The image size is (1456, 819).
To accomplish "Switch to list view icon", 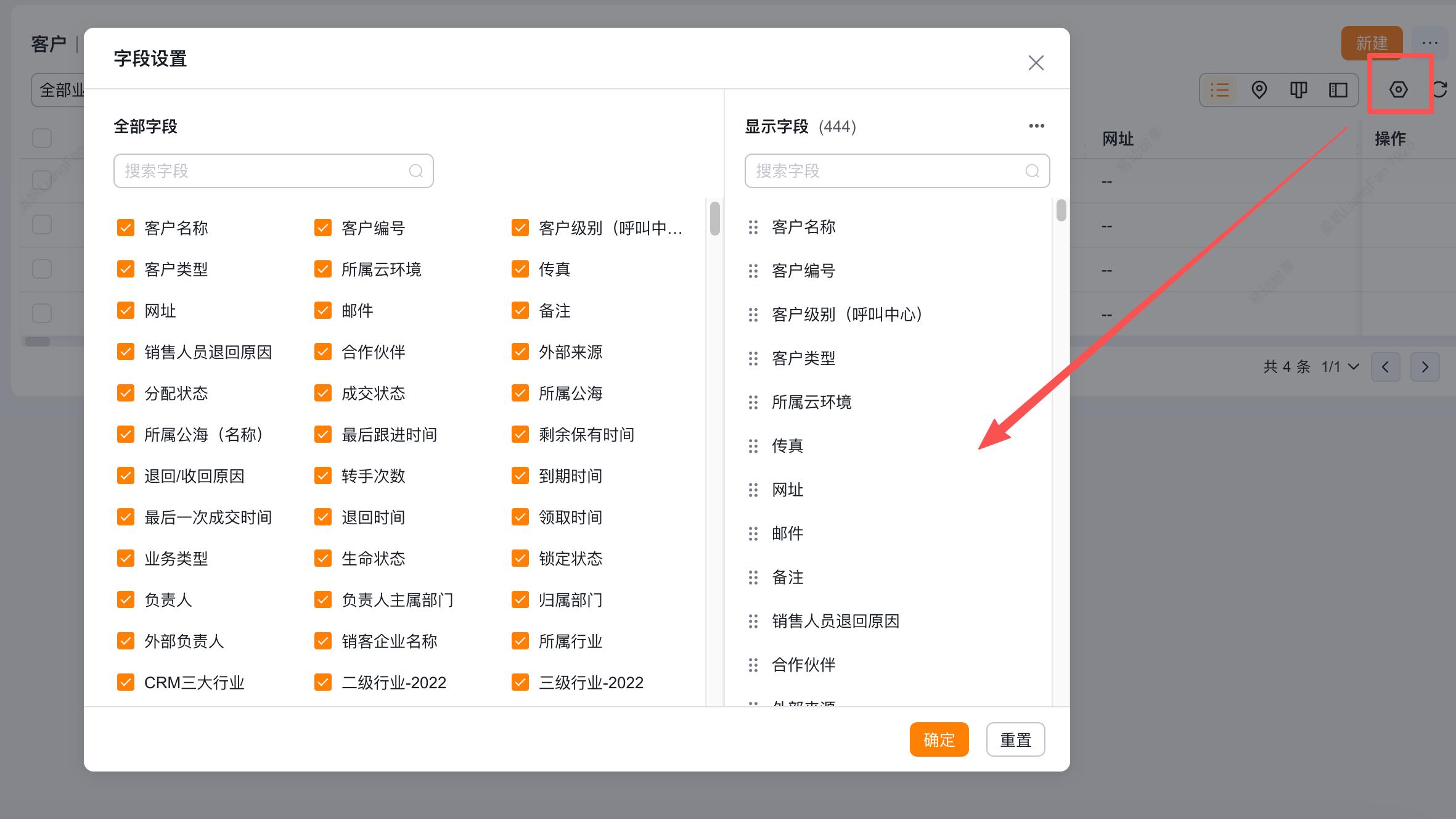I will click(1219, 90).
